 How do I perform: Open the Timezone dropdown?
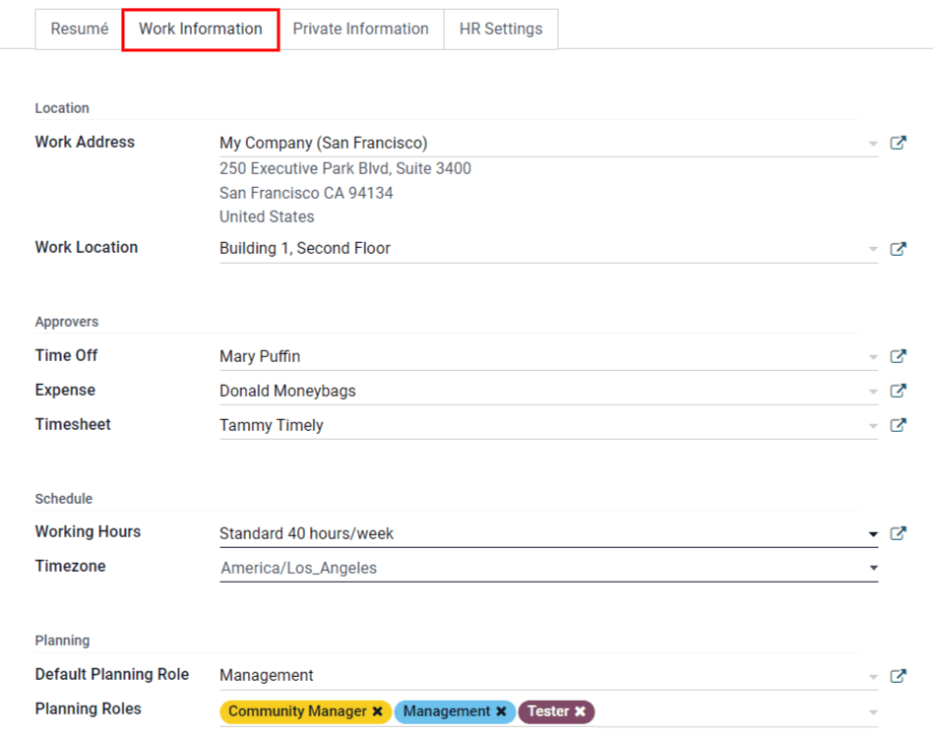tap(872, 567)
